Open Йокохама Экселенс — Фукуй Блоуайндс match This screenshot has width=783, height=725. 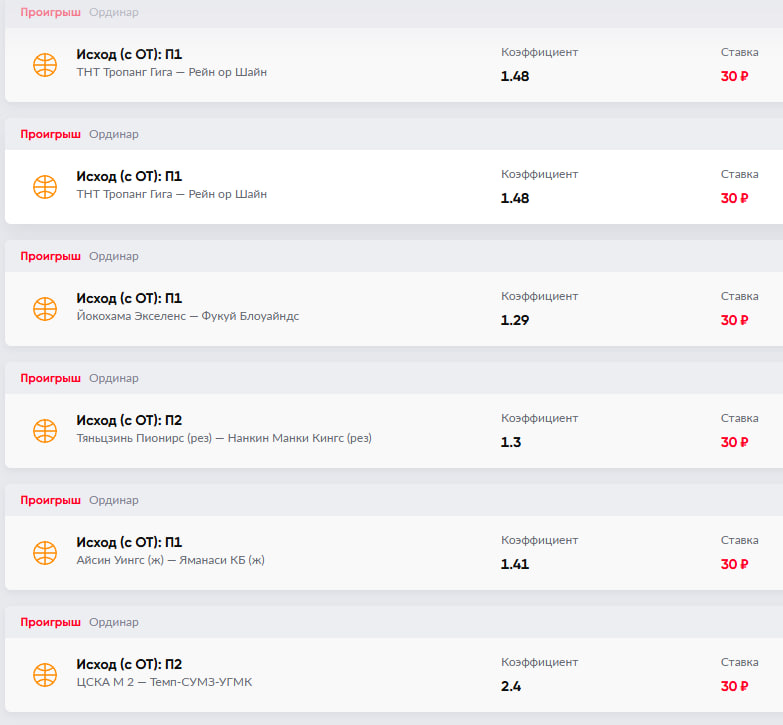click(187, 316)
